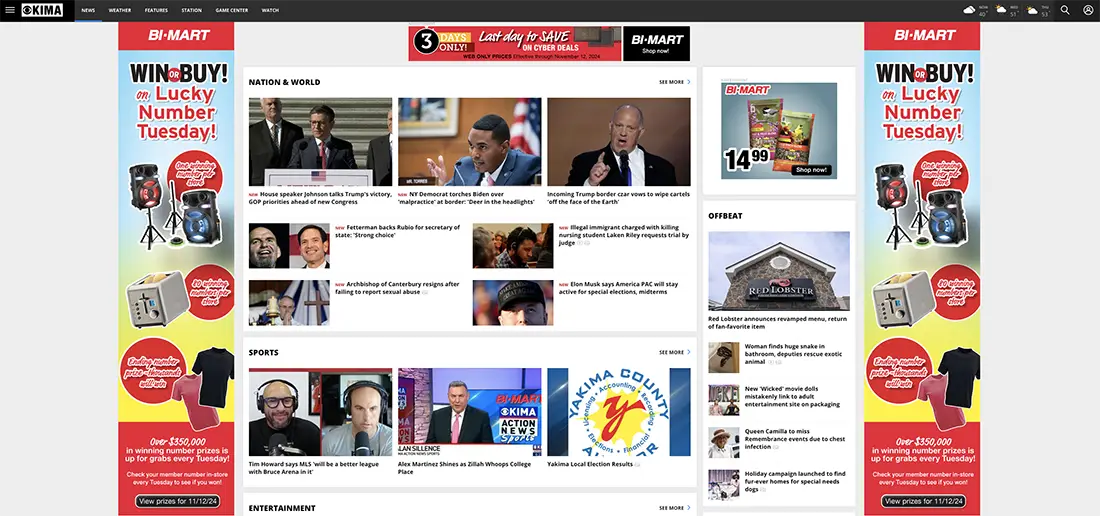Click the Thursday forecast weather icon
This screenshot has width=1100, height=516.
click(x=1032, y=10)
